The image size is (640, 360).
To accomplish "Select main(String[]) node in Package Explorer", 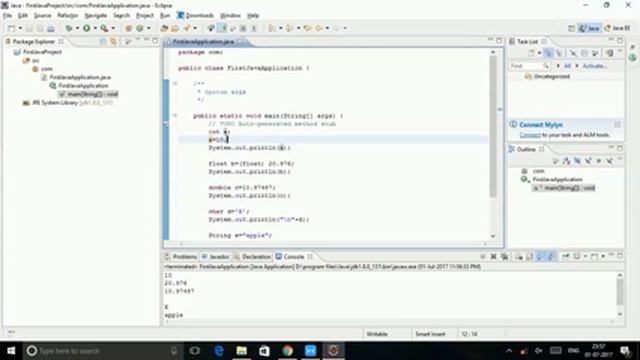I will [x=88, y=94].
